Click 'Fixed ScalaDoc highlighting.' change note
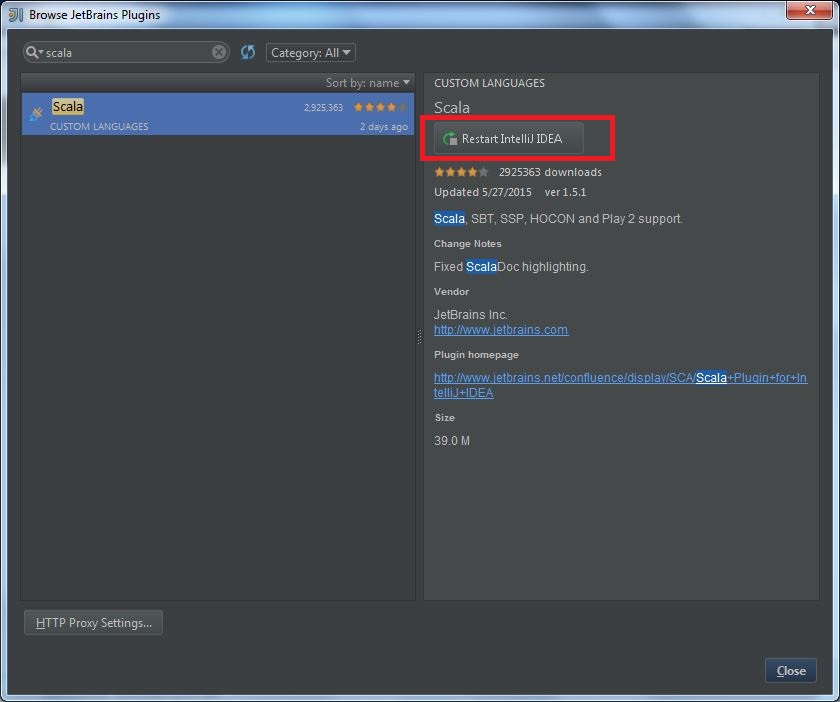This screenshot has width=840, height=702. coord(511,266)
